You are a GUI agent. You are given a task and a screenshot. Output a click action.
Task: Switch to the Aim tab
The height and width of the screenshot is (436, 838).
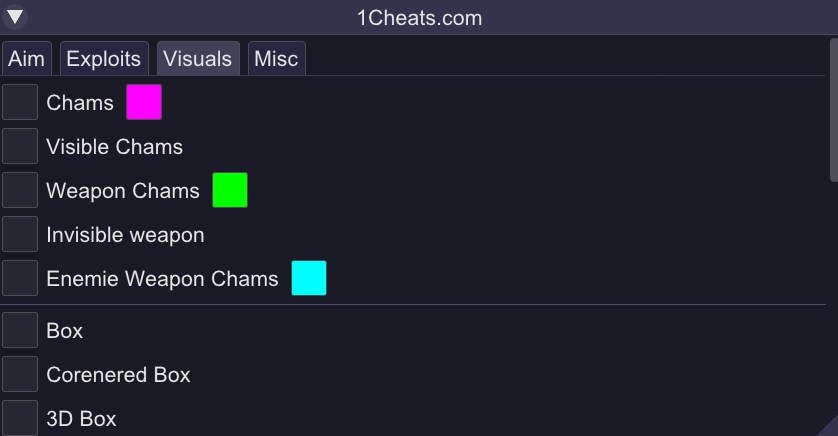tap(26, 59)
